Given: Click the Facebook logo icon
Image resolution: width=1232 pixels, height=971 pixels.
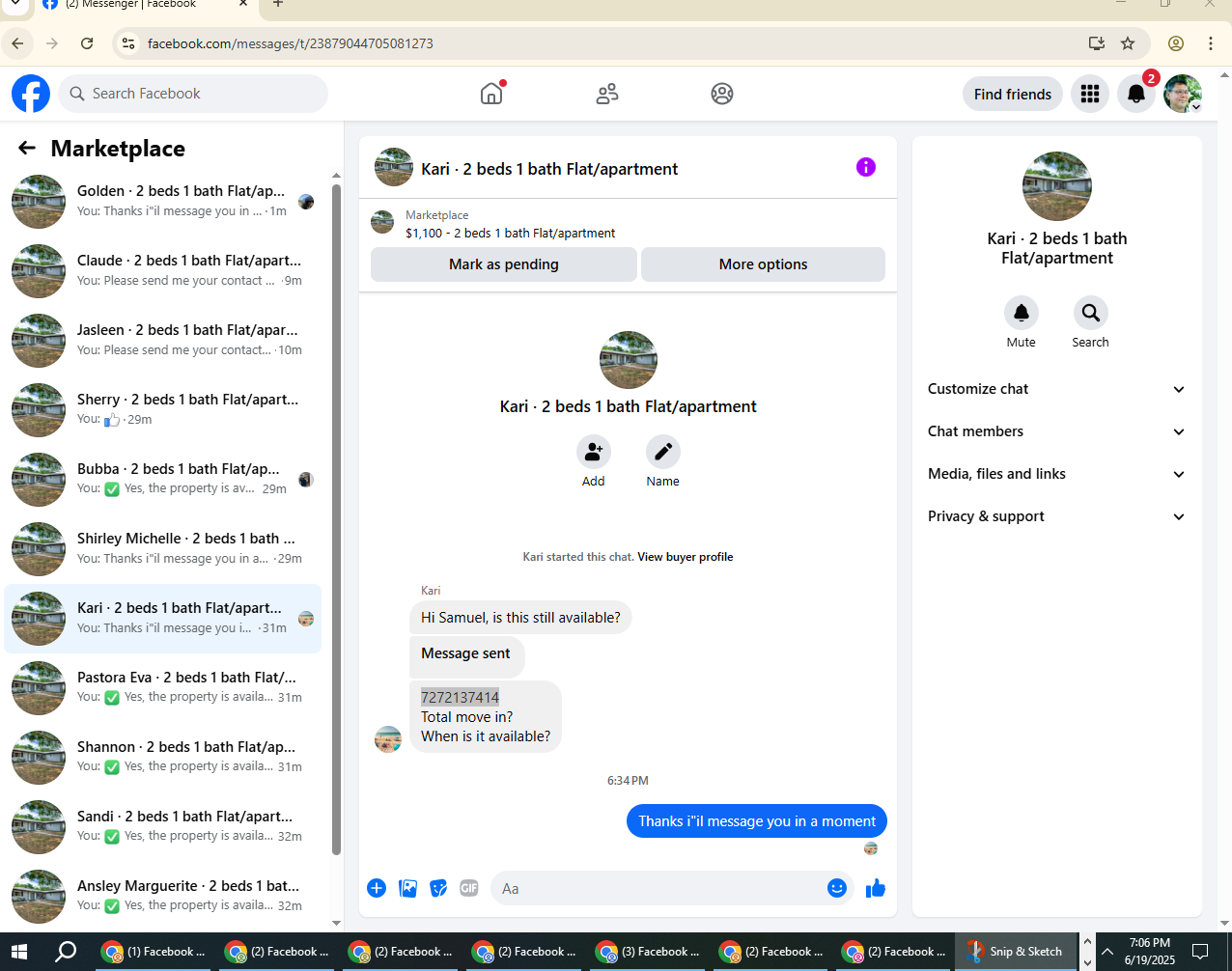Looking at the screenshot, I should point(31,94).
